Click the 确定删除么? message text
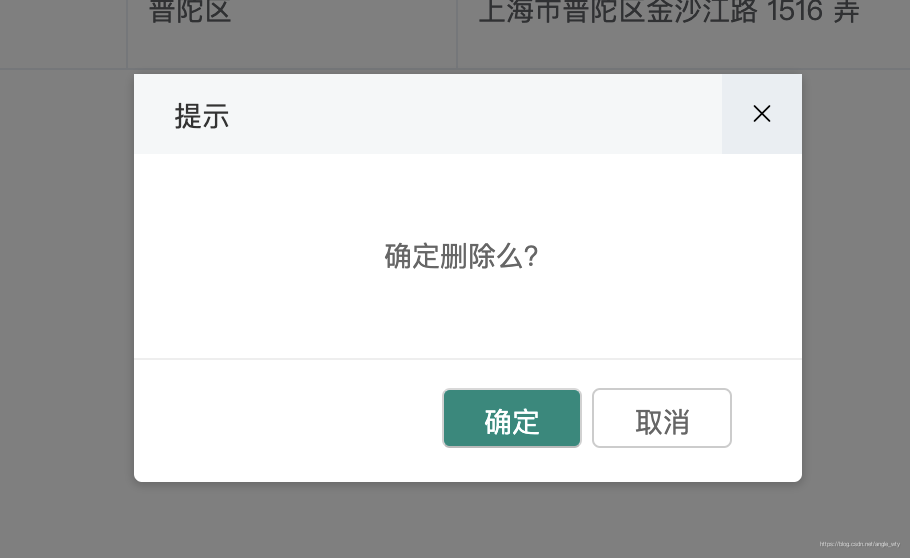 click(x=461, y=256)
